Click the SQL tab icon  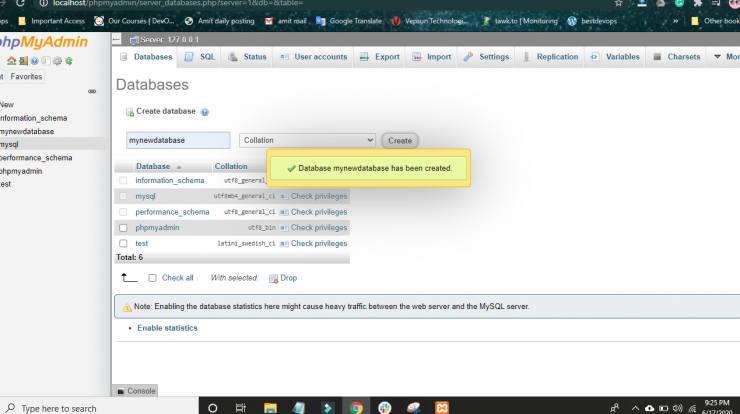[x=189, y=57]
